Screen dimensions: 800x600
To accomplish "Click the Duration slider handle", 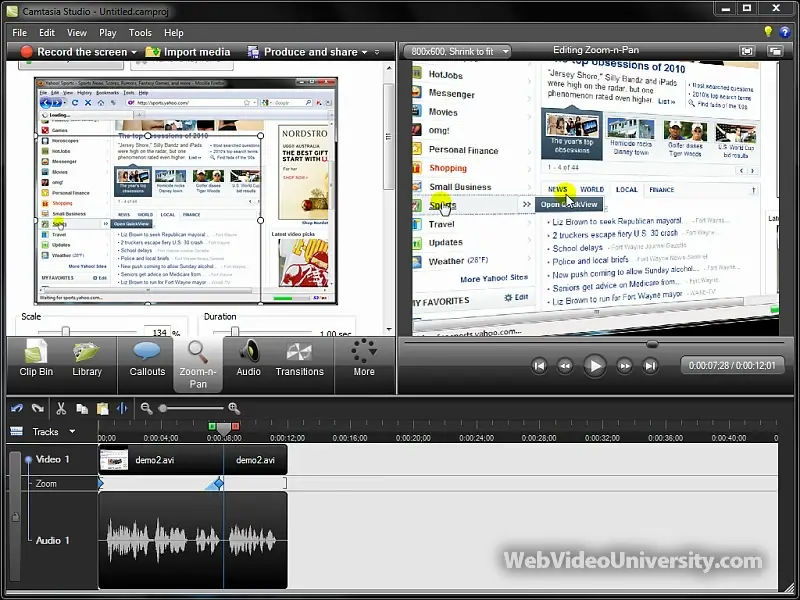I will coord(235,332).
